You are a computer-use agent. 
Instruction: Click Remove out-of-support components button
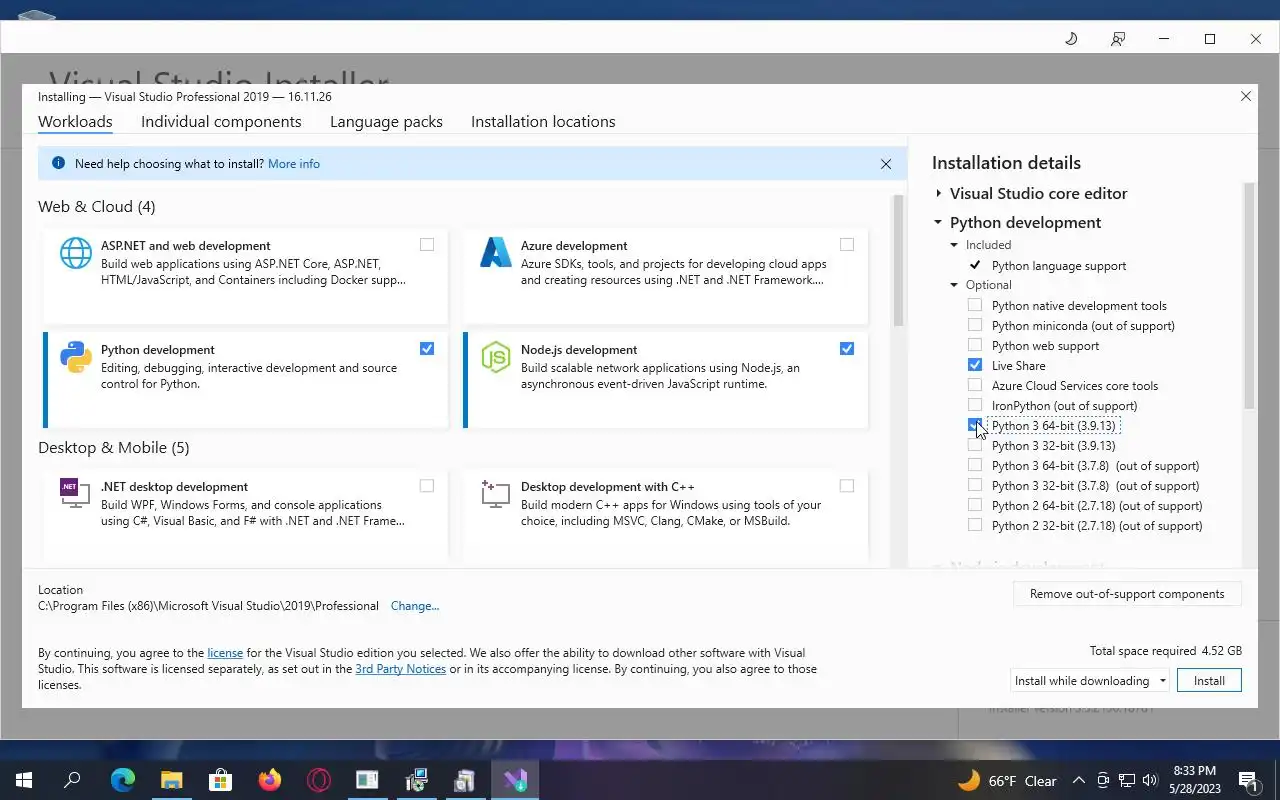pos(1127,594)
